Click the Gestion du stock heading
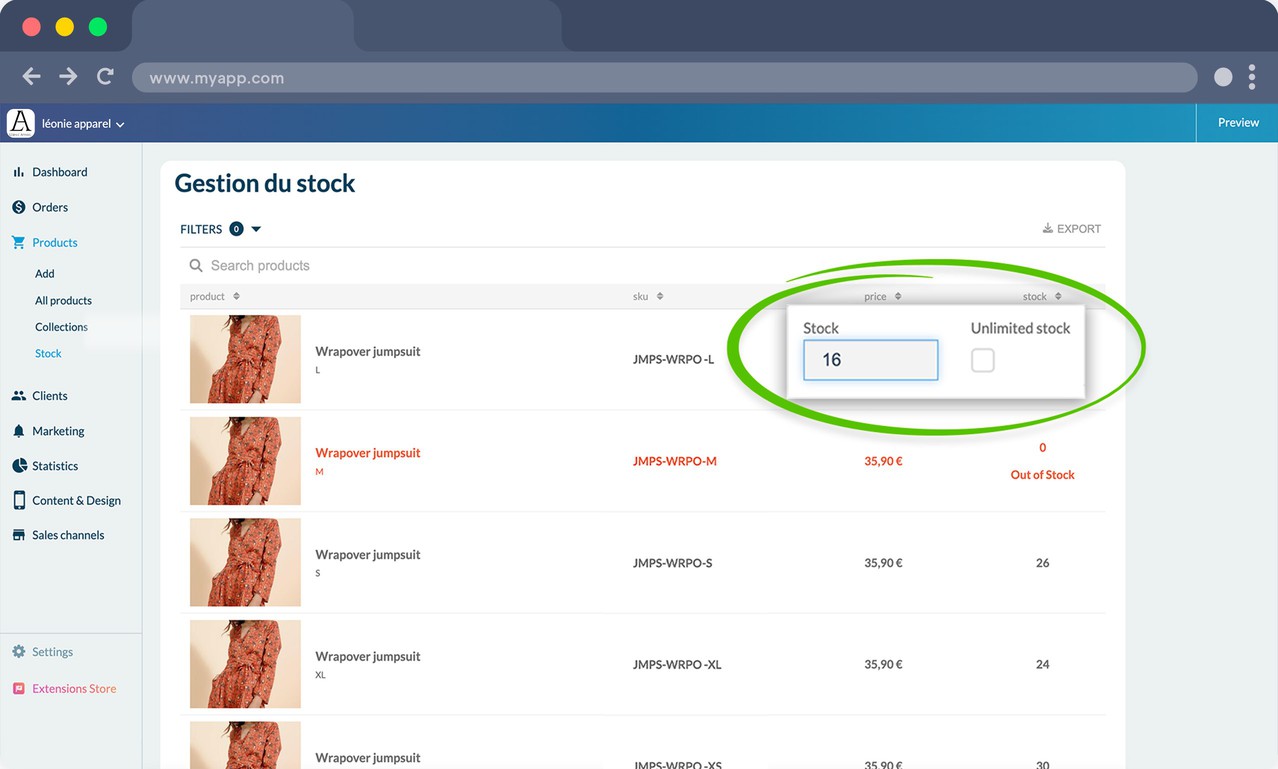 pyautogui.click(x=265, y=184)
